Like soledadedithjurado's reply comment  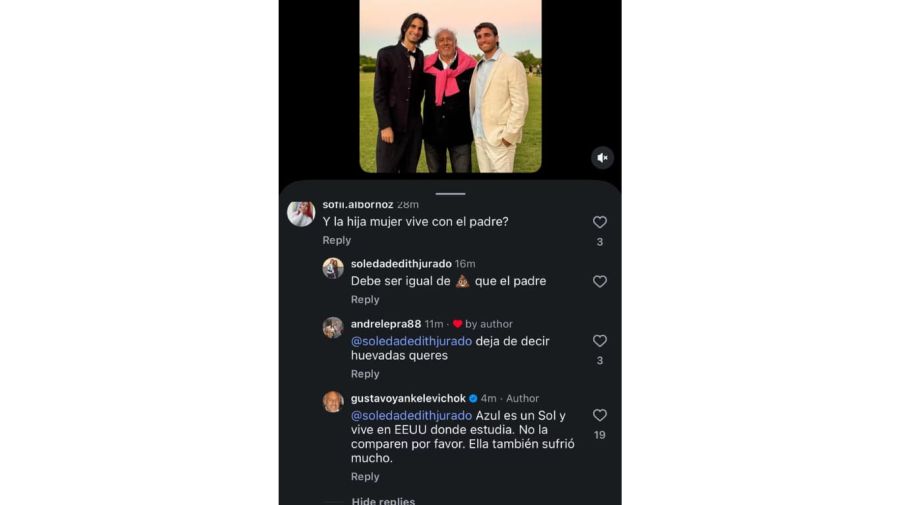(600, 281)
